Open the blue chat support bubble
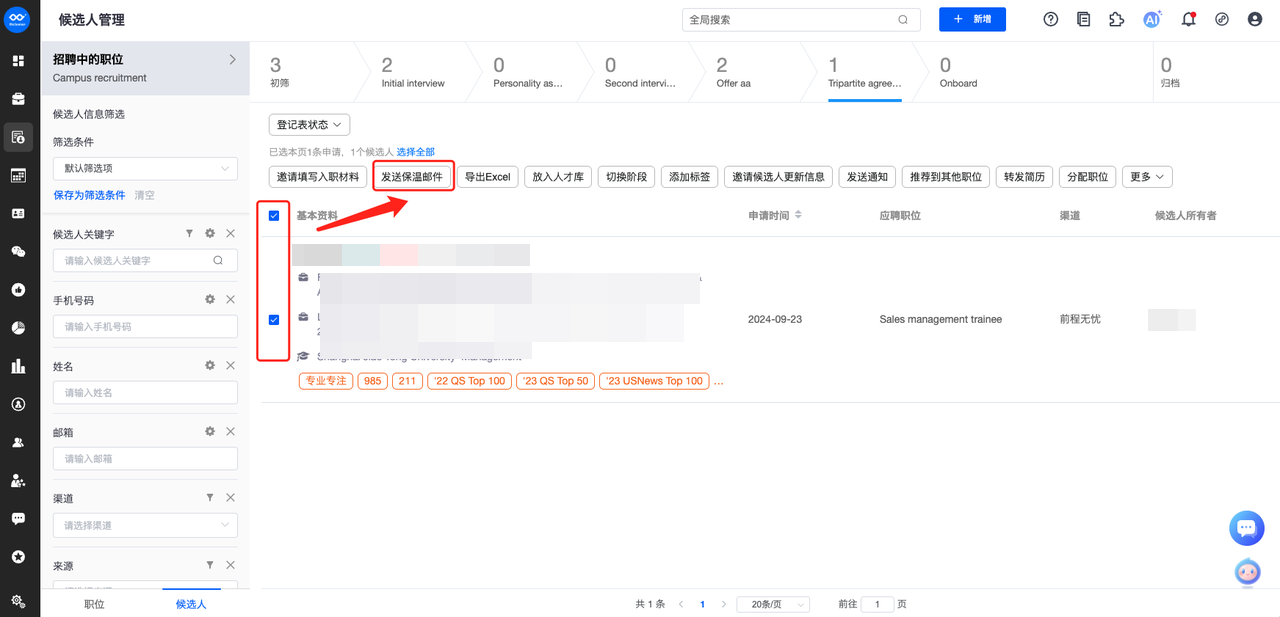This screenshot has width=1280, height=617. pyautogui.click(x=1246, y=528)
